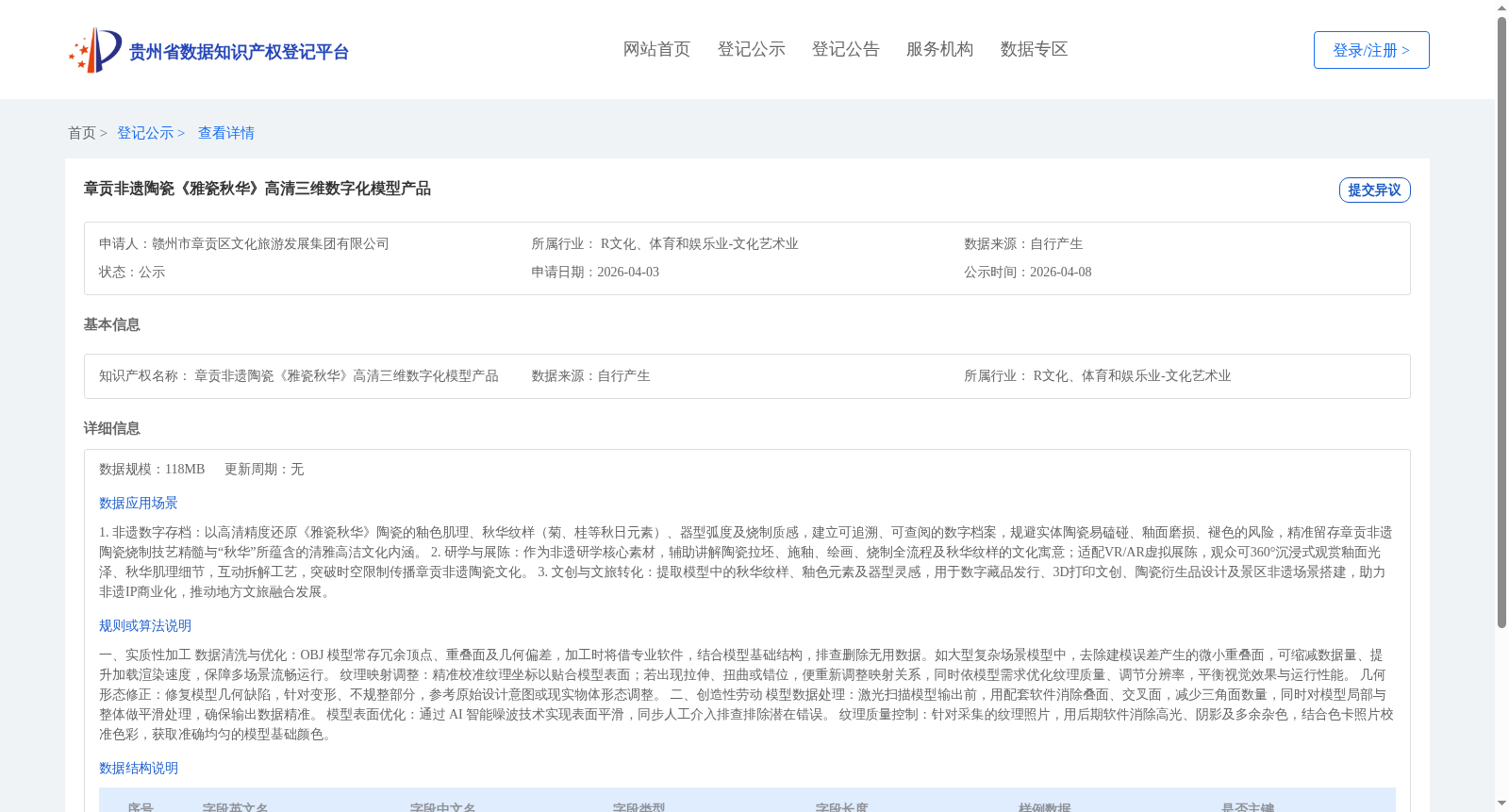The height and width of the screenshot is (812, 1509).
Task: Click the 状态：公示 text
Action: [x=132, y=272]
